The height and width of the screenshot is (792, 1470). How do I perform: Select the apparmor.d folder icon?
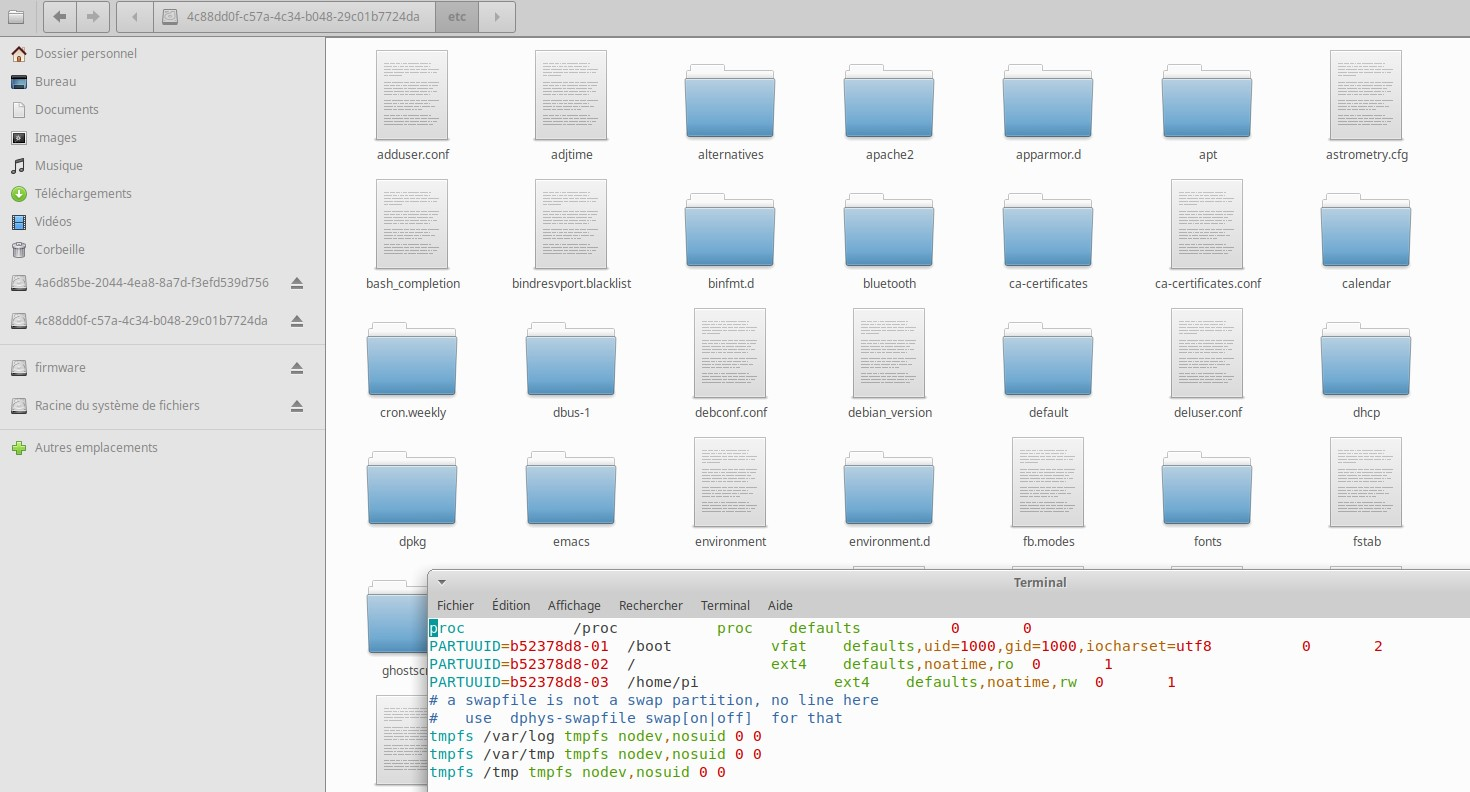pyautogui.click(x=1048, y=101)
